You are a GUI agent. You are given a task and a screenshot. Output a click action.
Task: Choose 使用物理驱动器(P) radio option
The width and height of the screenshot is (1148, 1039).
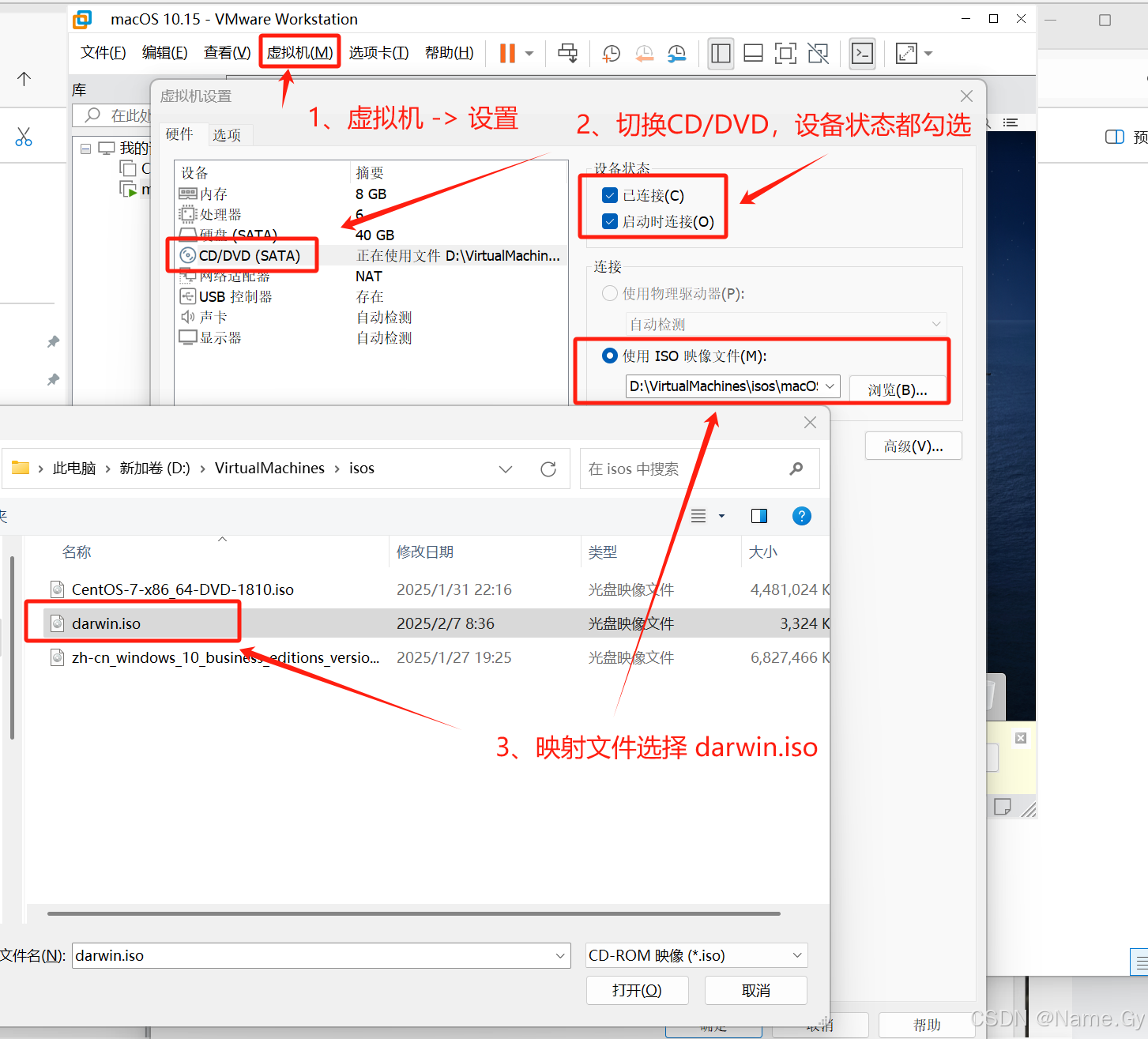(x=609, y=294)
